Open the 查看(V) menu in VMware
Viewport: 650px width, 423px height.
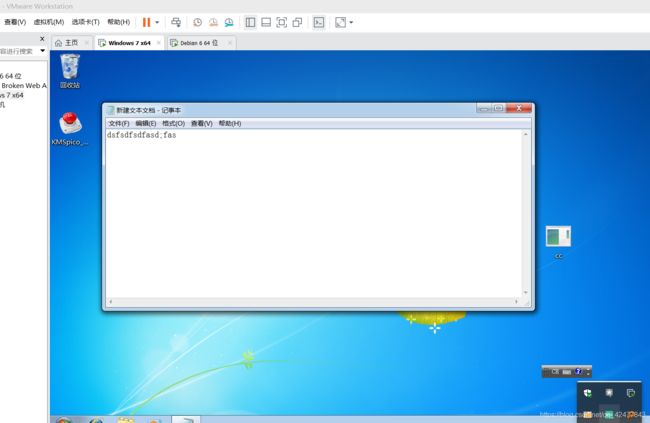15,22
